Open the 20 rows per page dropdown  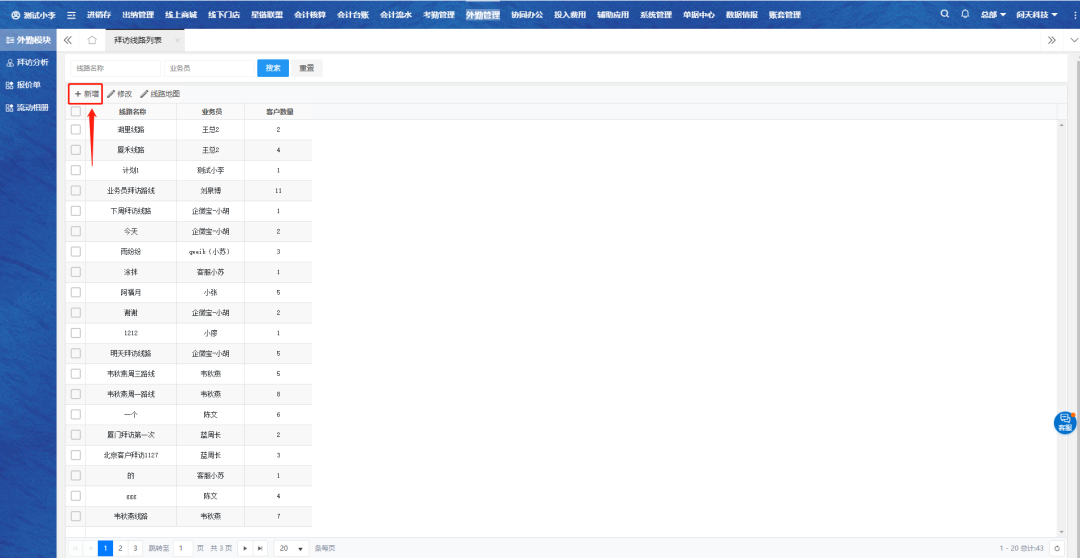291,548
